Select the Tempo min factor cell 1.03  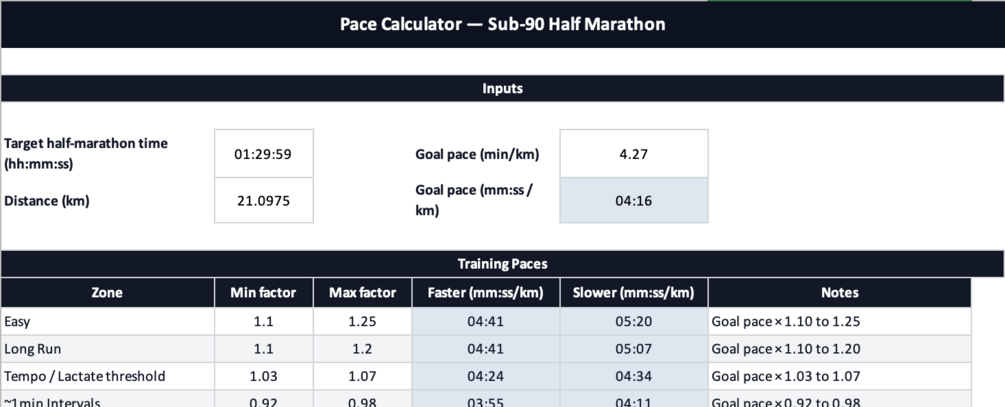click(264, 376)
